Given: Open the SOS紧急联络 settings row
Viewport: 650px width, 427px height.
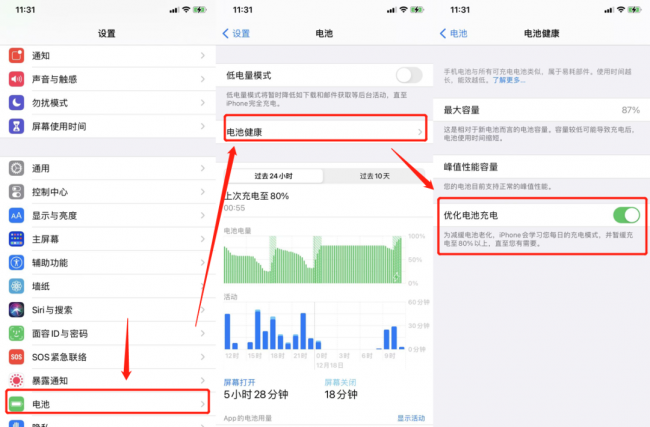Looking at the screenshot, I should pos(108,357).
